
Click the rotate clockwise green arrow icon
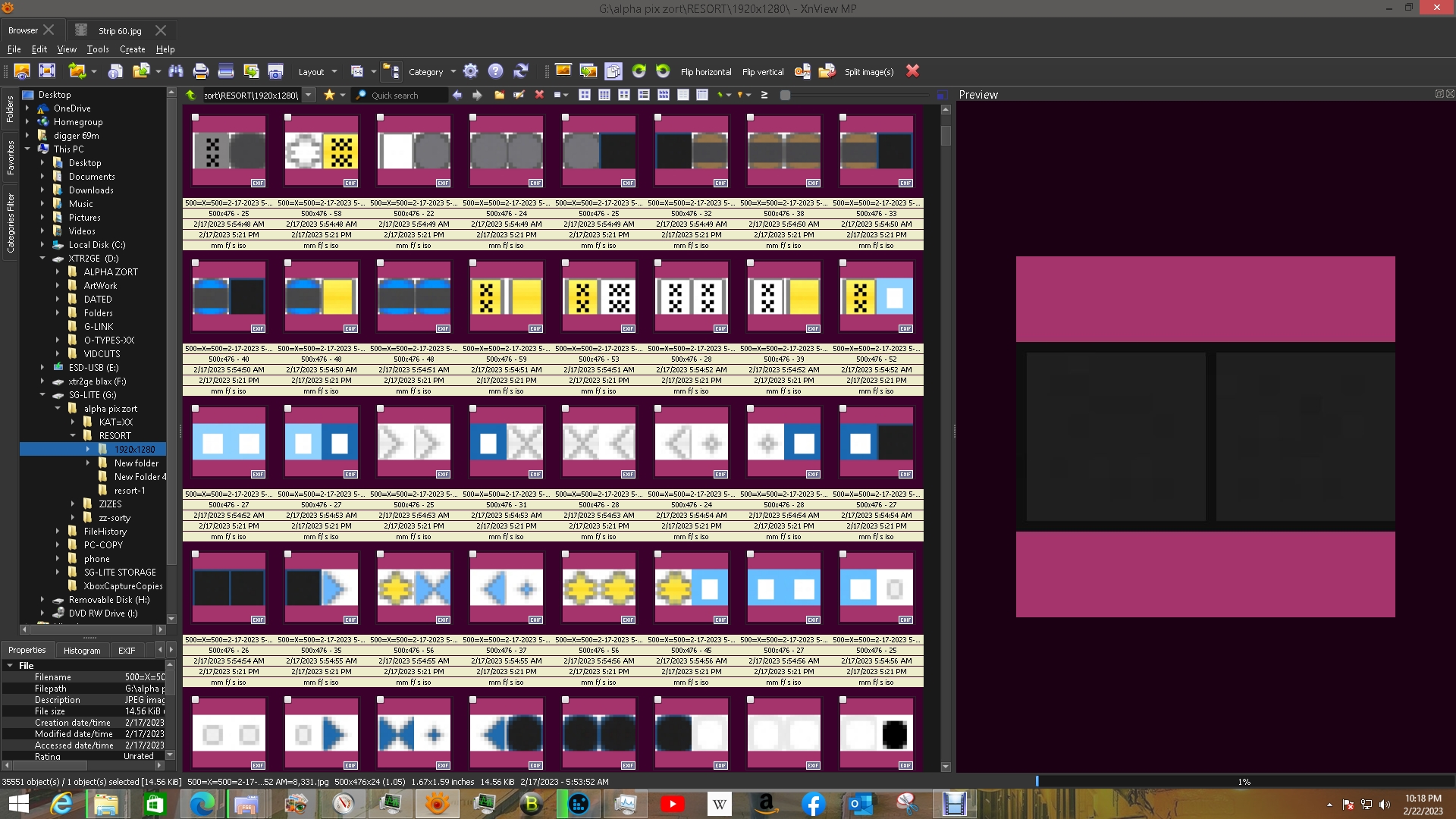(639, 71)
